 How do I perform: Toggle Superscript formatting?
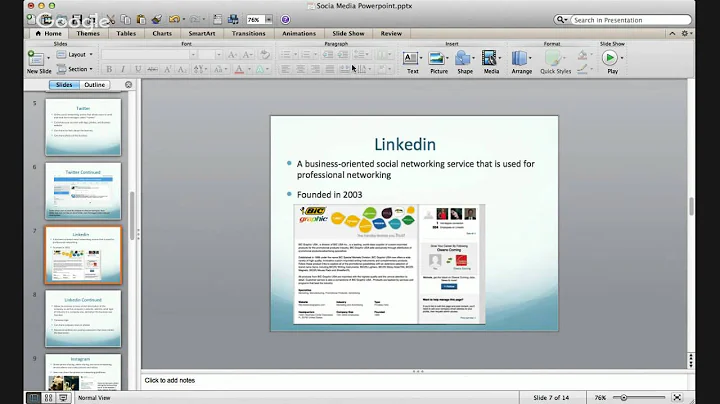168,69
